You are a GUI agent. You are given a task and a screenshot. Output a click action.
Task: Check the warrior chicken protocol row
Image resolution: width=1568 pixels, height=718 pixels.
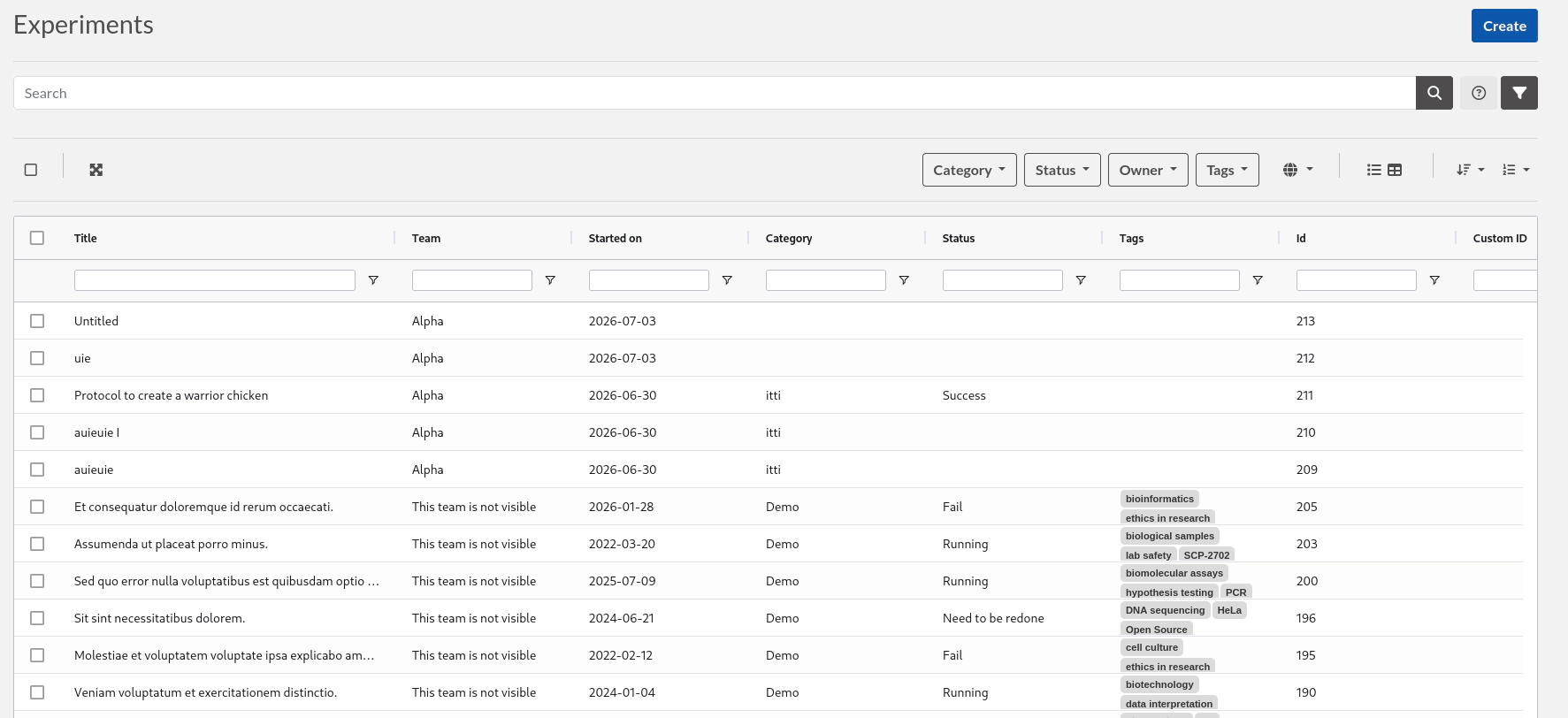pyautogui.click(x=37, y=395)
